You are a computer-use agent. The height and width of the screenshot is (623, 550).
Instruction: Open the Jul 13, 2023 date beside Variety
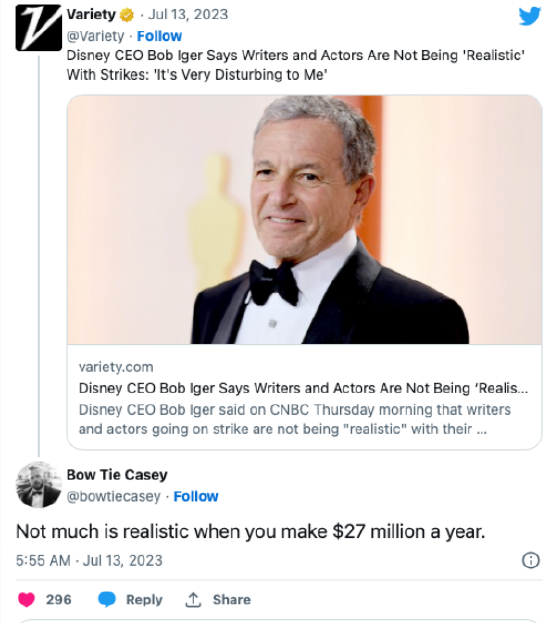[x=188, y=14]
